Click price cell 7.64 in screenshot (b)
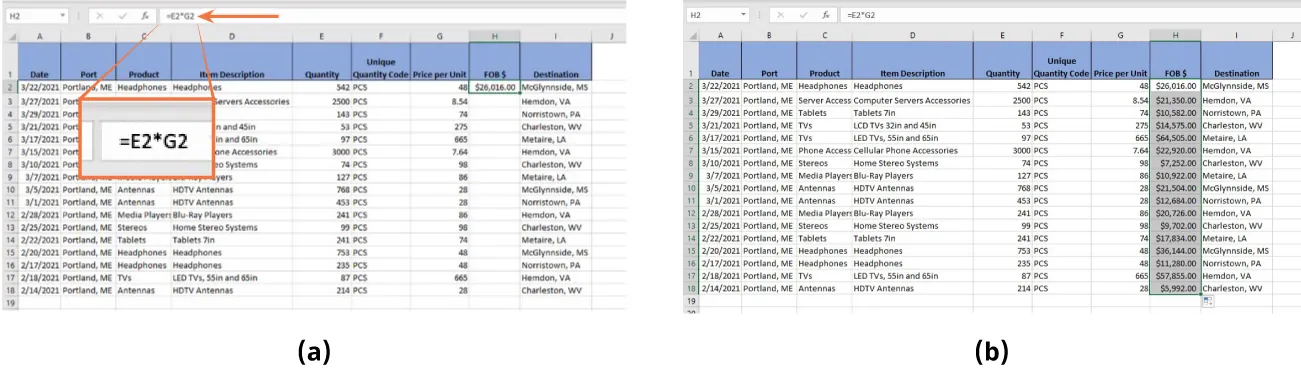 1120,150
